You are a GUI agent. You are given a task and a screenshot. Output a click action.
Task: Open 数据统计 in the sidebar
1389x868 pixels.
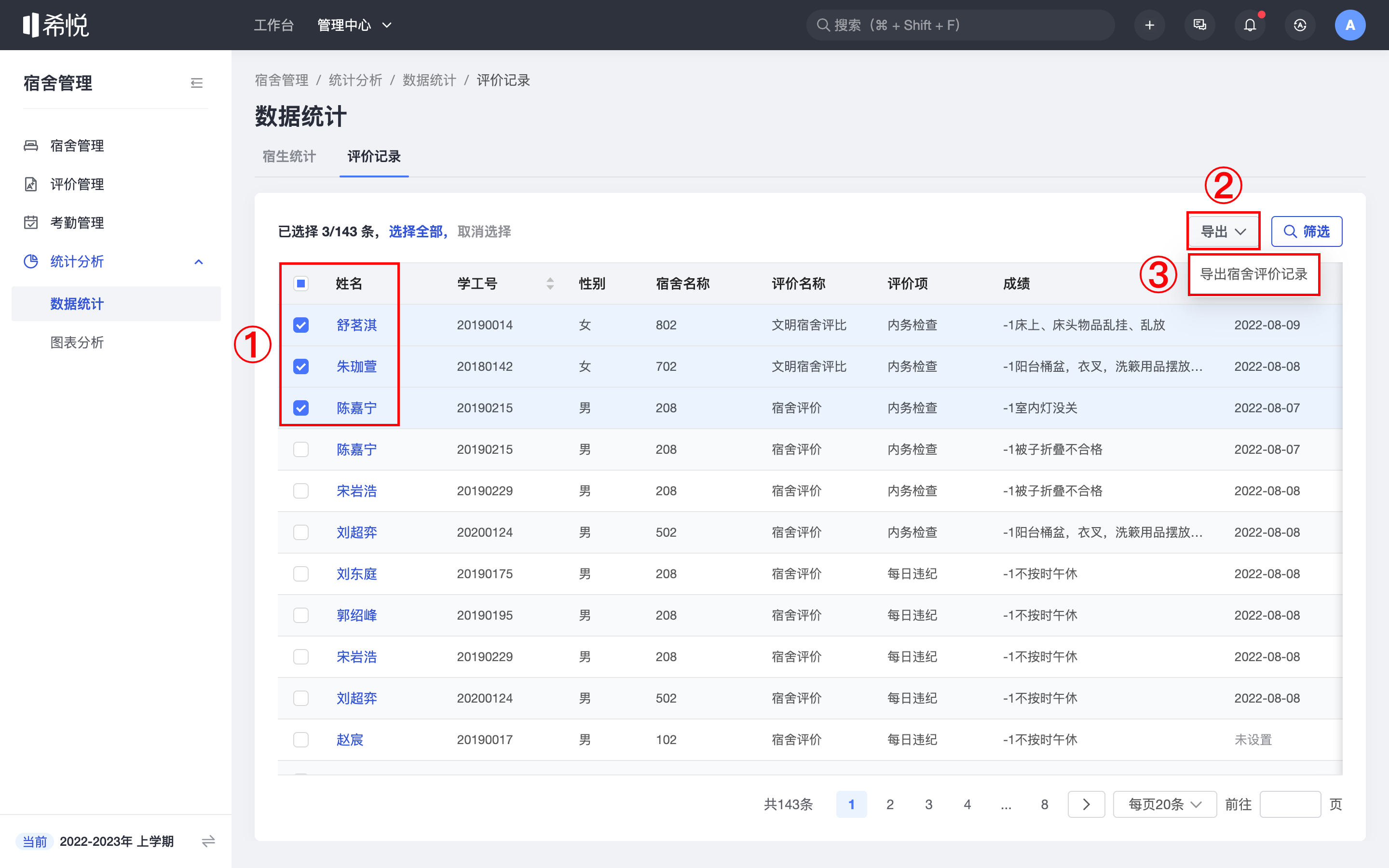coord(116,304)
